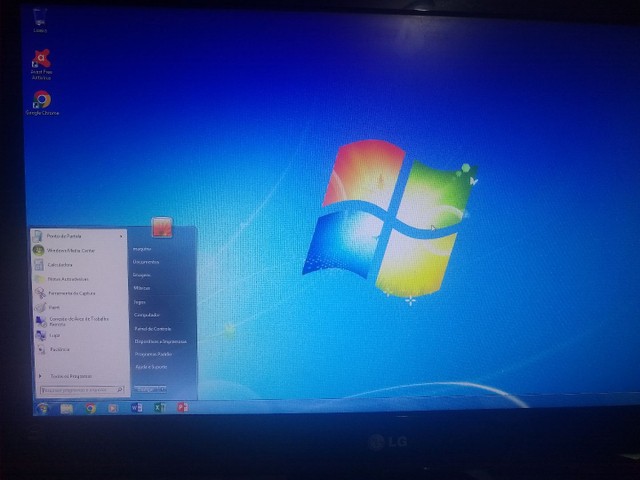Open Calculadora from the Start menu

[x=79, y=264]
